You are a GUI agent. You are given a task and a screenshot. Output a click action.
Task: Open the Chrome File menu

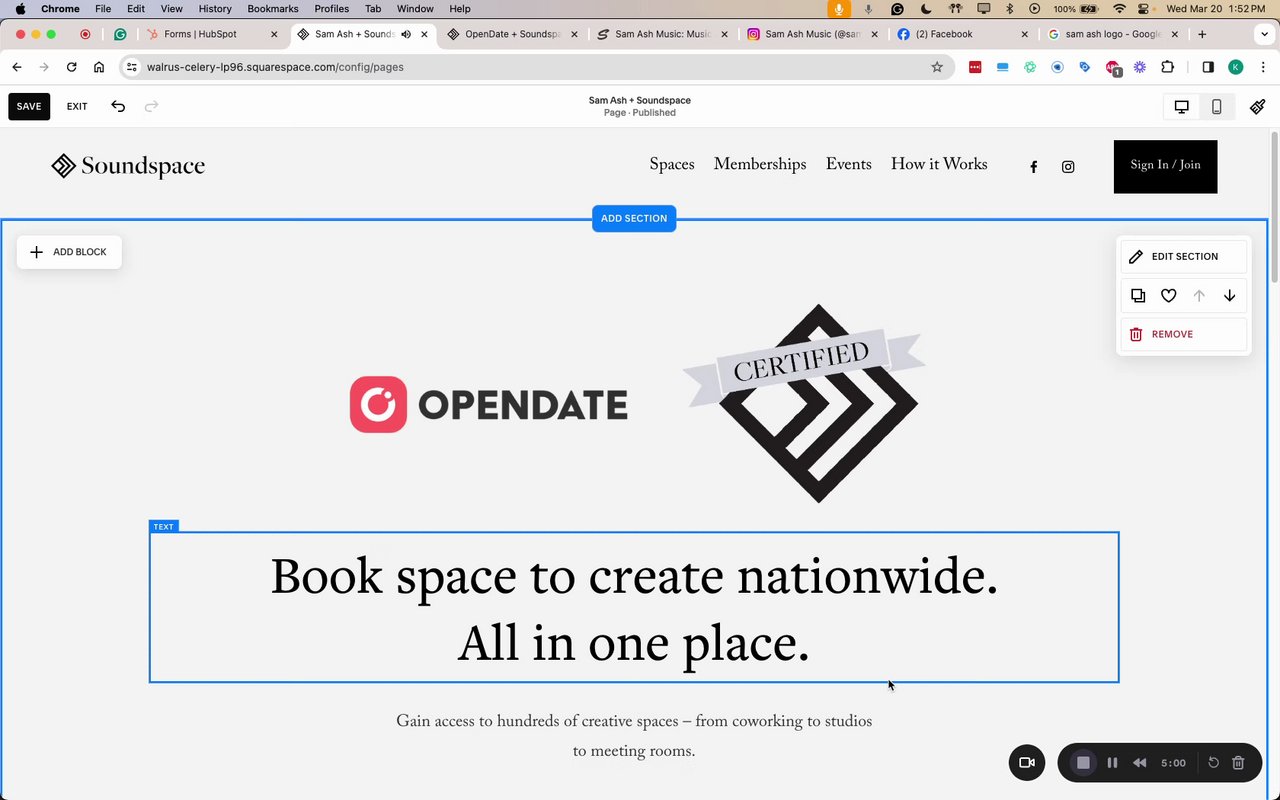[x=103, y=8]
